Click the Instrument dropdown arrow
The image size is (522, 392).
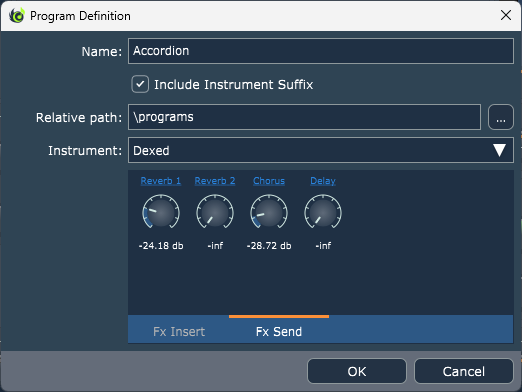click(x=499, y=150)
